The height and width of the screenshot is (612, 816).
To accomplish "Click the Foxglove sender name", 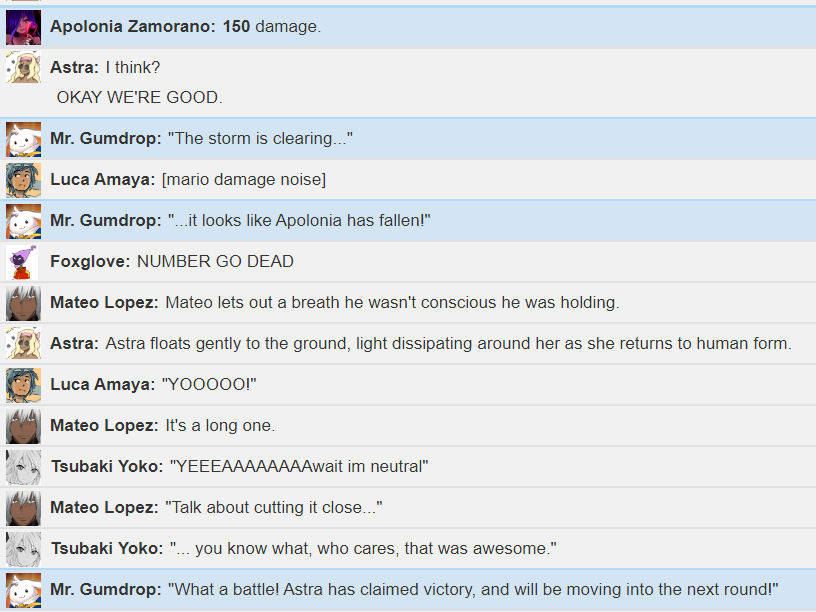I will (90, 261).
